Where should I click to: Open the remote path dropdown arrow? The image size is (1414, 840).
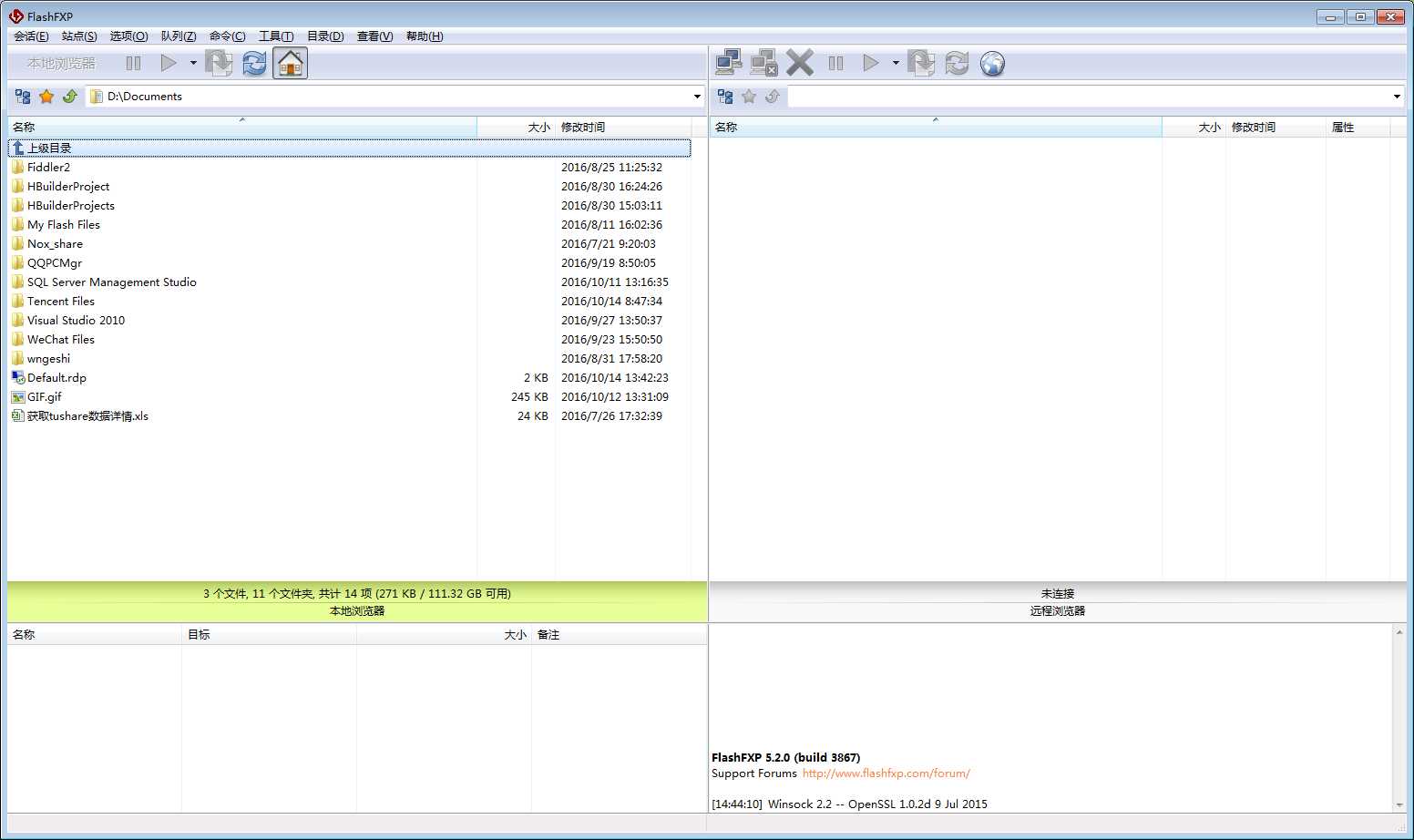tap(1397, 97)
